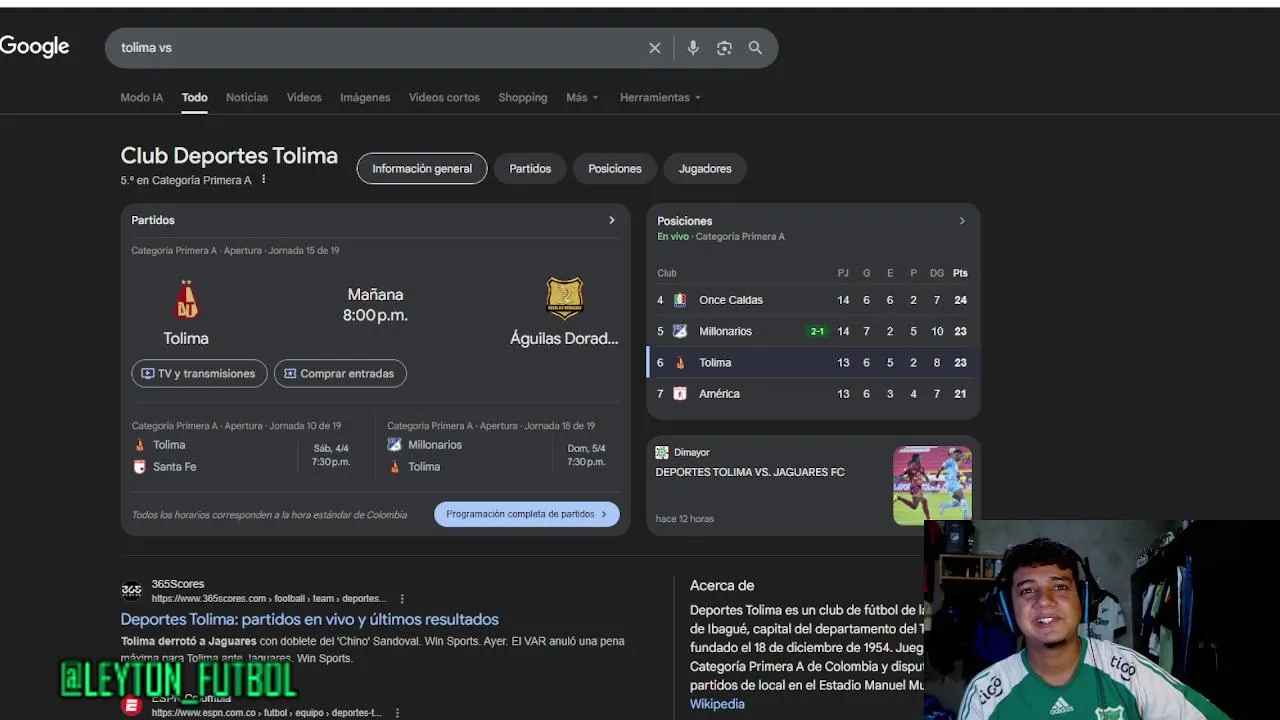This screenshot has width=1280, height=720.
Task: Select the Partidos chip
Action: click(530, 169)
